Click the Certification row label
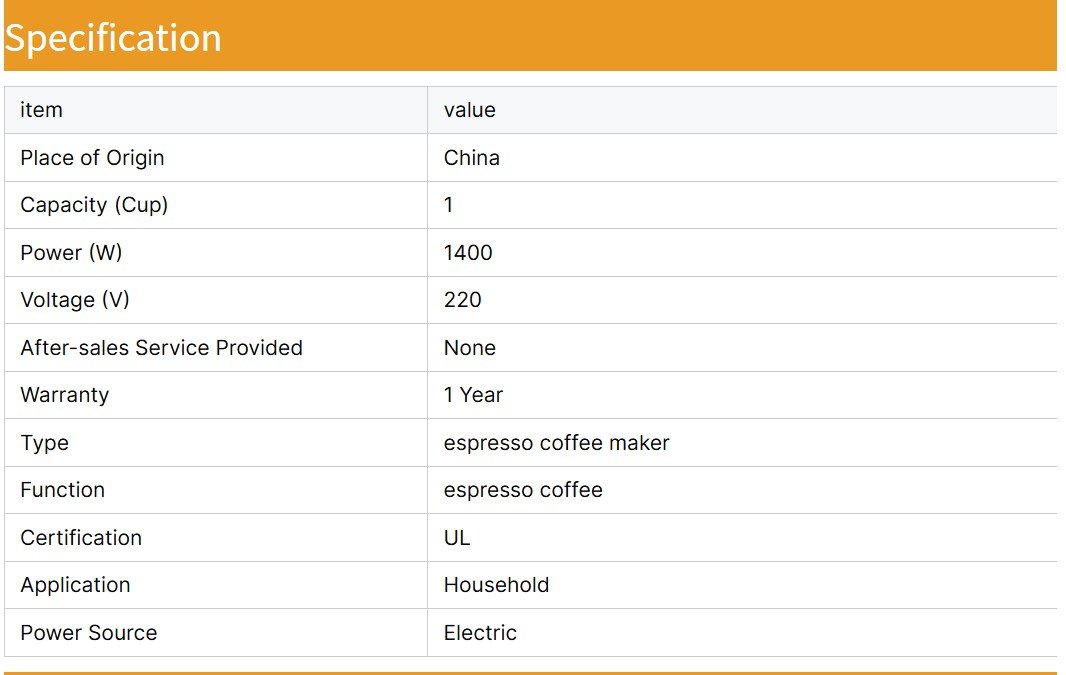1066x675 pixels. [x=81, y=538]
